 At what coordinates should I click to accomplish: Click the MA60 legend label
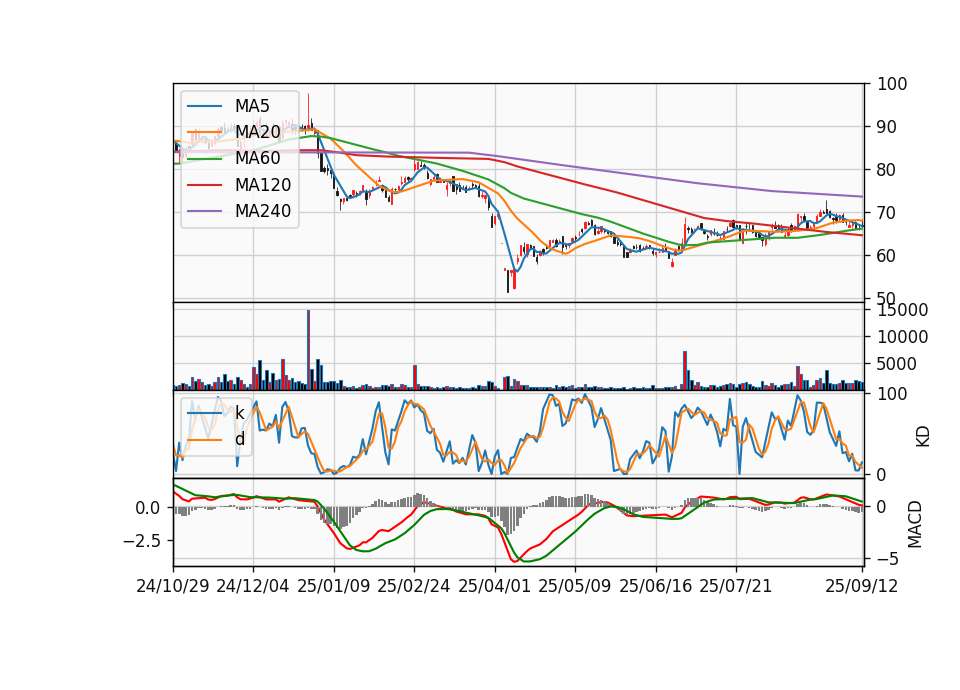(x=257, y=159)
